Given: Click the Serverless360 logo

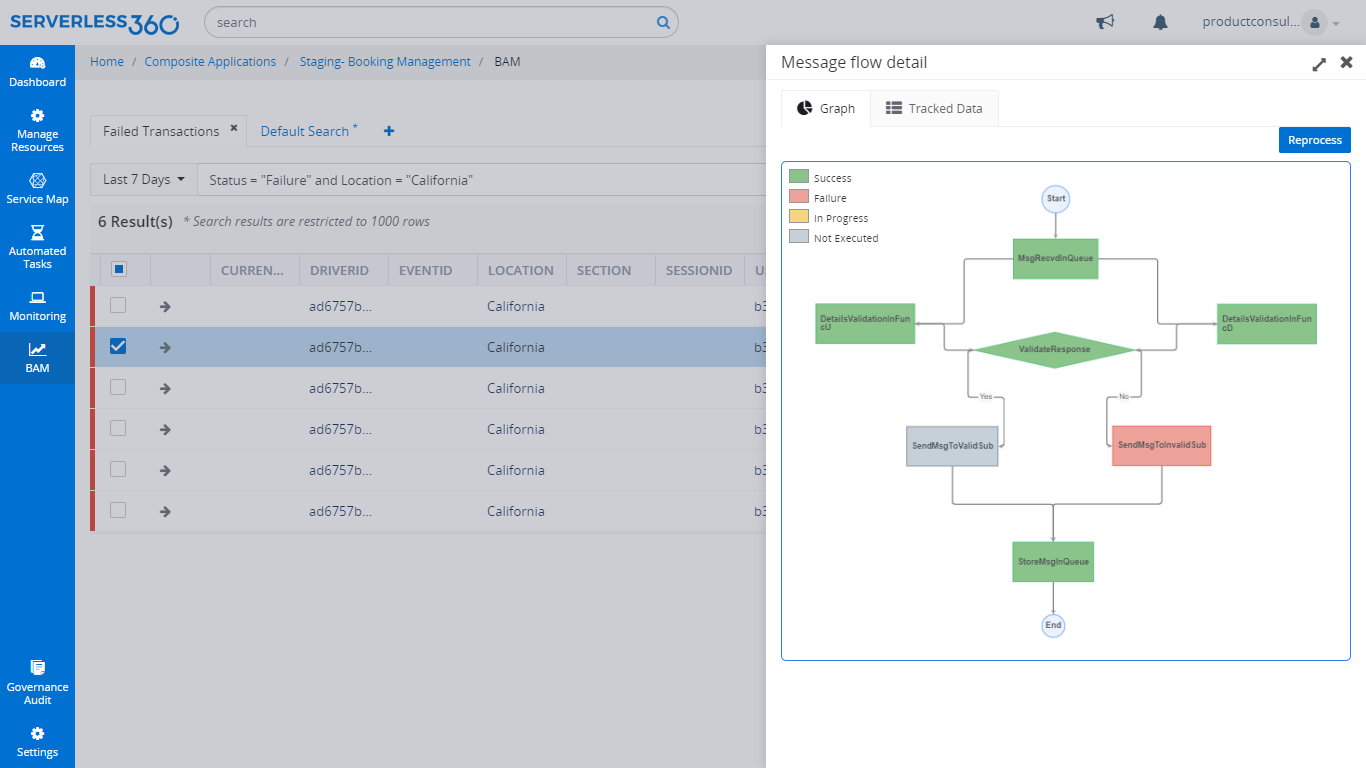Looking at the screenshot, I should 95,23.
